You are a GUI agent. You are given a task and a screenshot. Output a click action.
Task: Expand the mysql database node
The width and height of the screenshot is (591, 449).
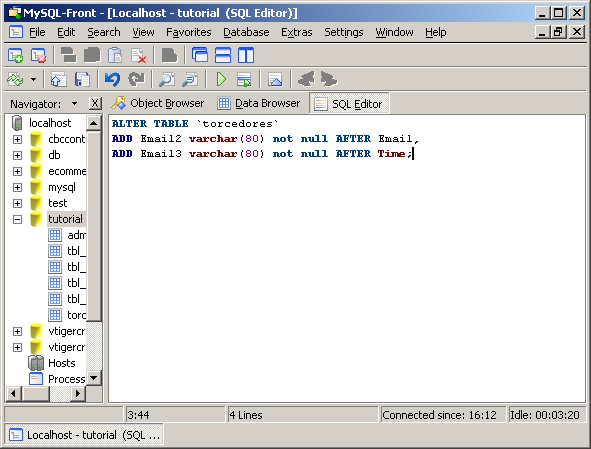point(17,187)
